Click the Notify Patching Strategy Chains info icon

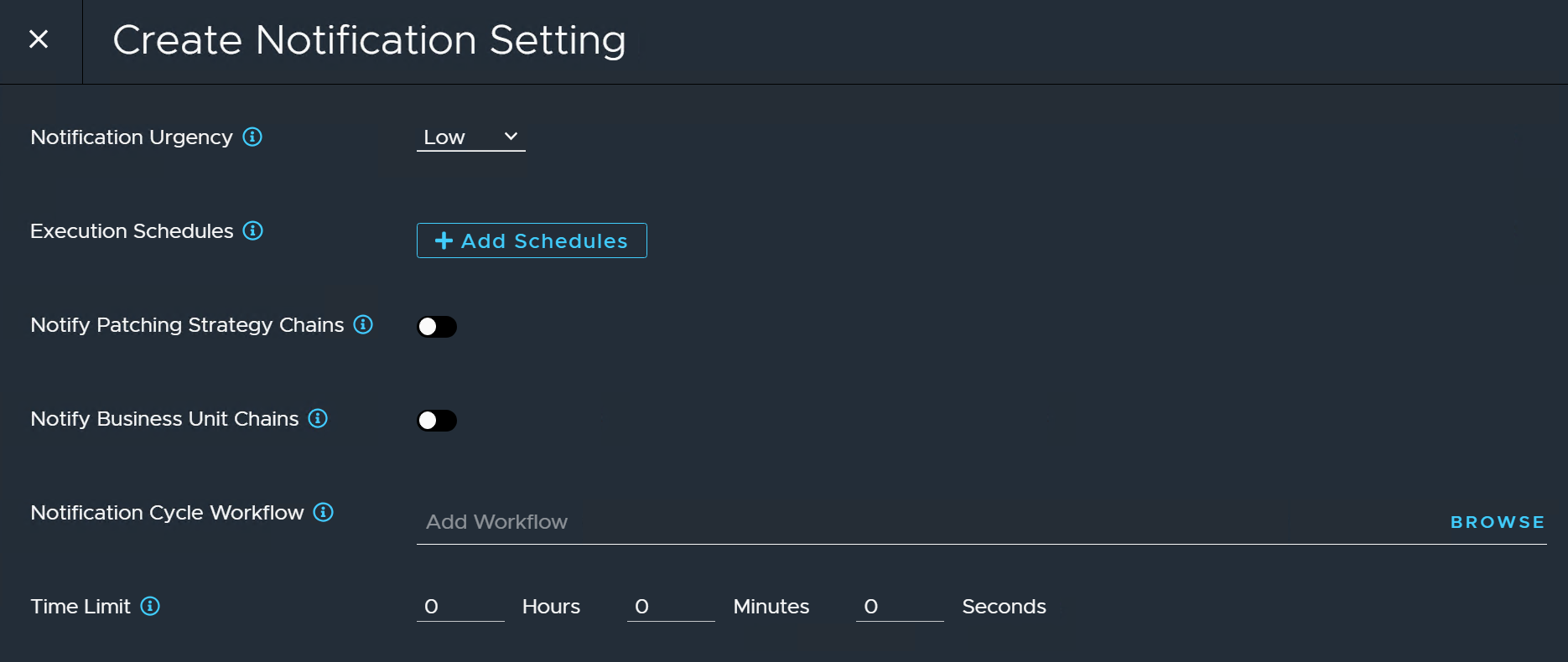[362, 325]
